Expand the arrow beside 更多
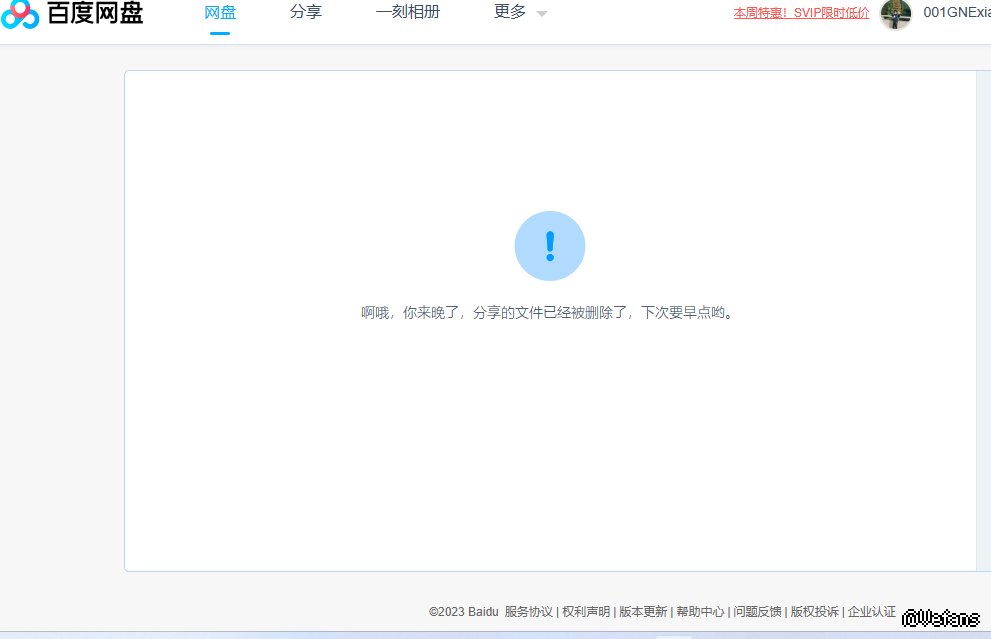The image size is (991, 639). pos(542,14)
